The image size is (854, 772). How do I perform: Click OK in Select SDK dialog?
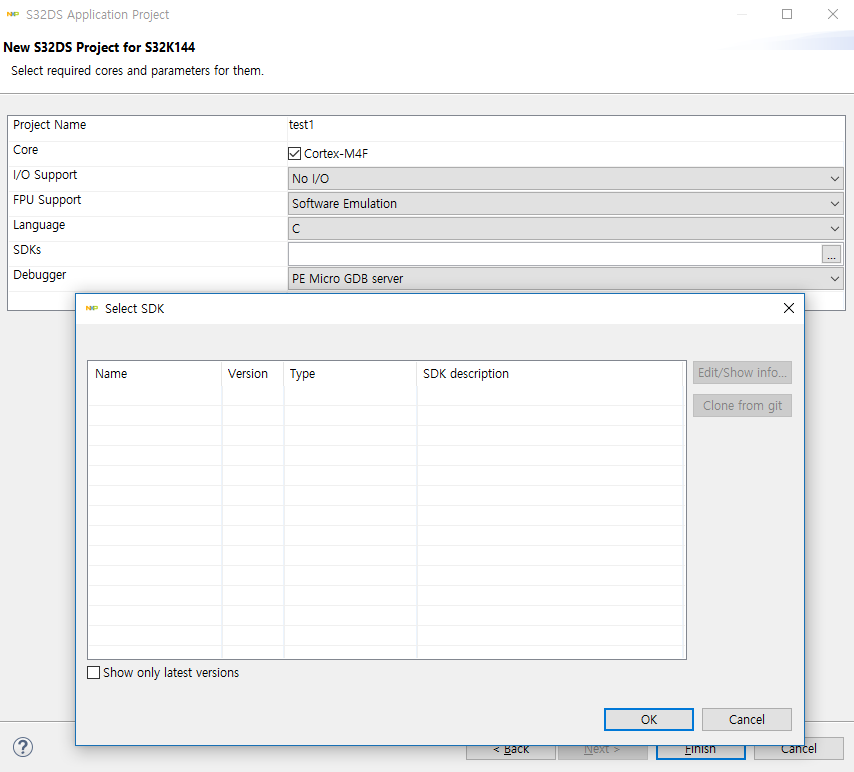click(649, 720)
